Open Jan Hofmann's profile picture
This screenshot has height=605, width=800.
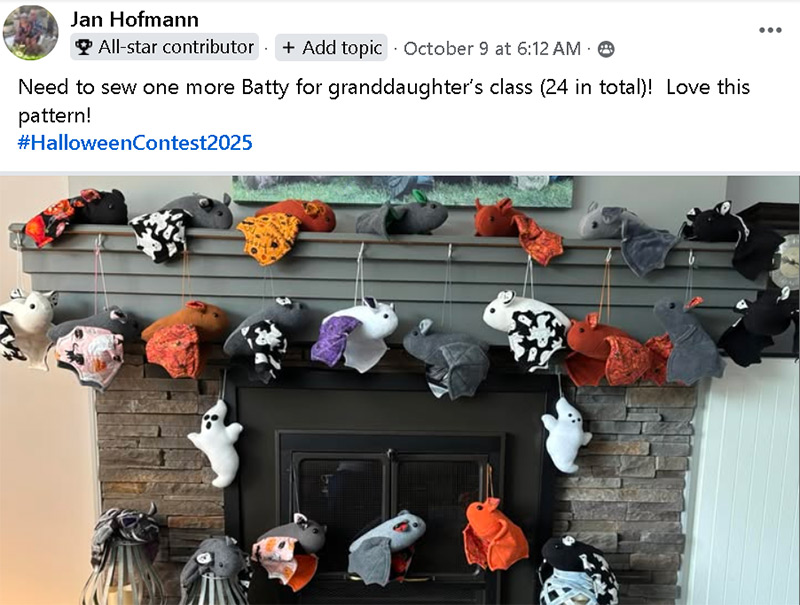pos(31,33)
